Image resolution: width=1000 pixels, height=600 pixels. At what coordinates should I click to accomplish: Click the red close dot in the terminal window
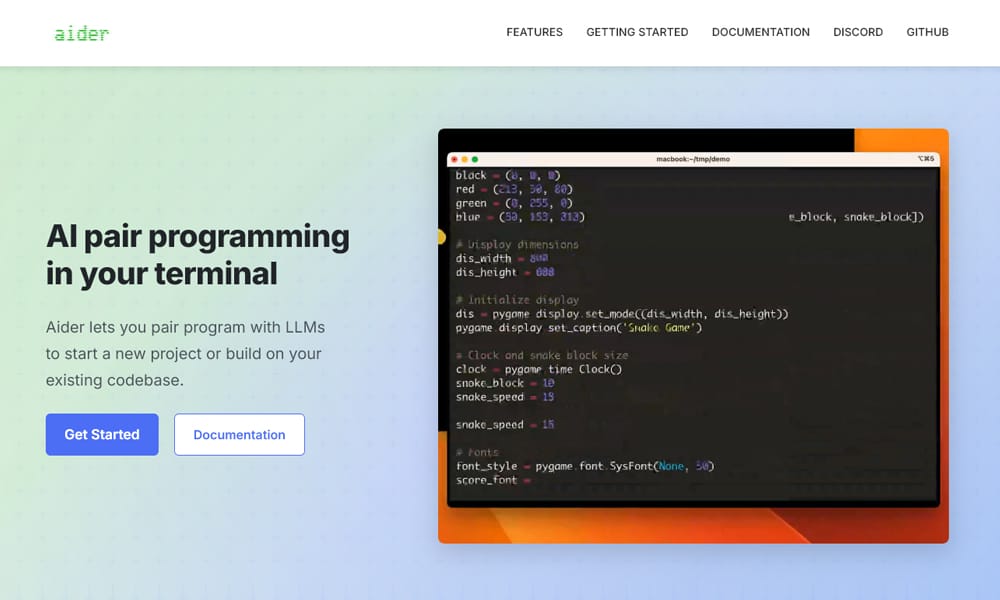pos(453,159)
